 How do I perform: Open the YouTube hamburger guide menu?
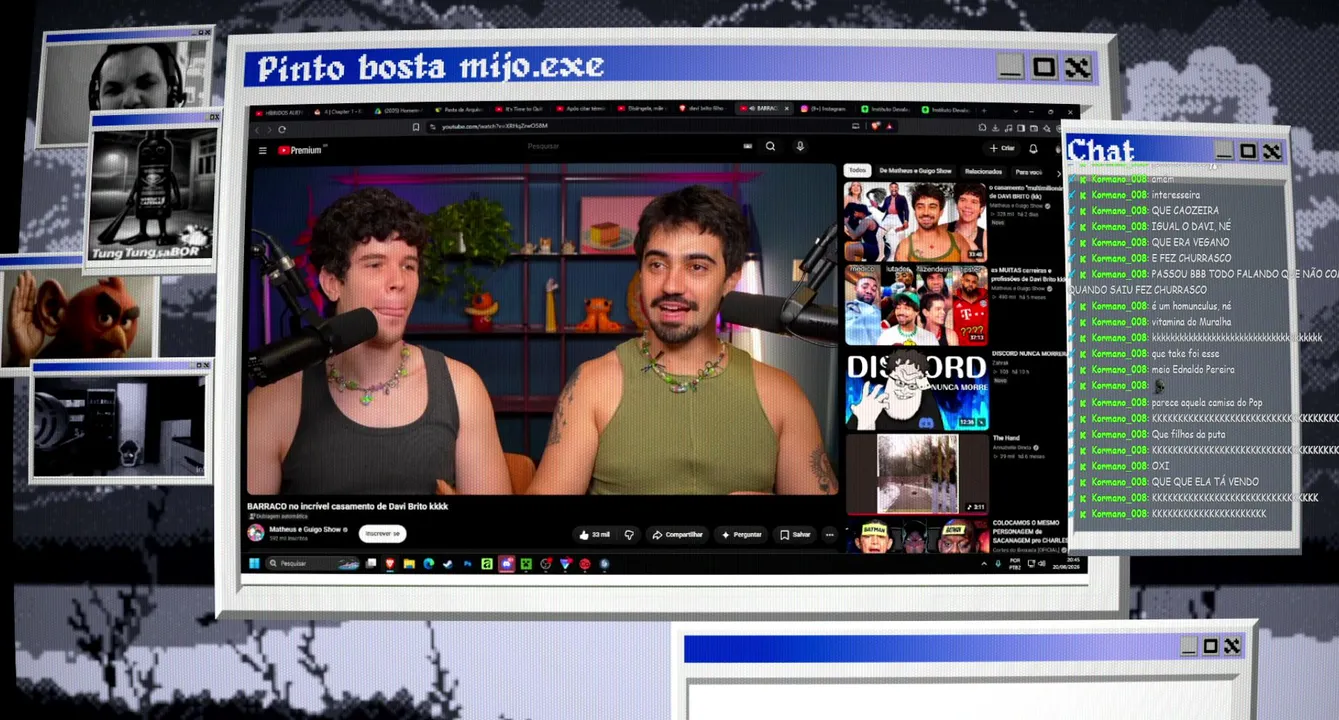[x=262, y=150]
